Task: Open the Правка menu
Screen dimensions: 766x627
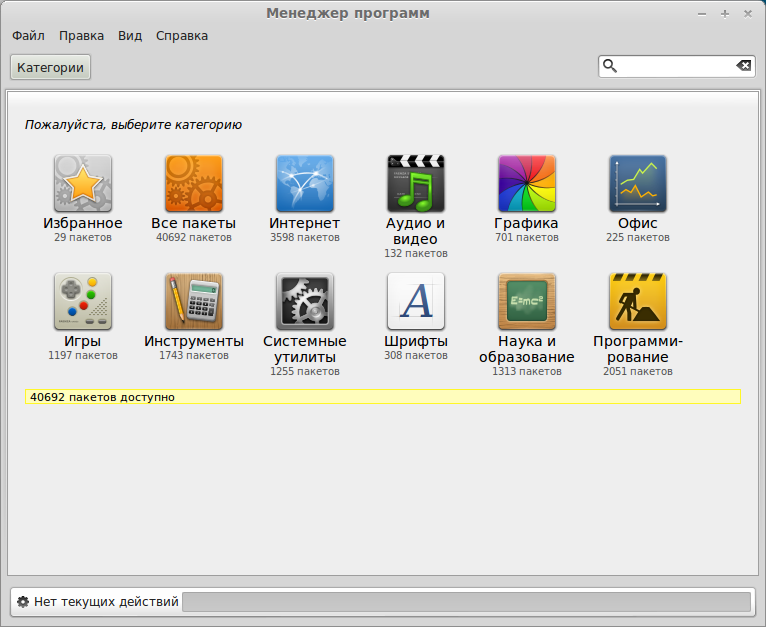Action: click(x=81, y=36)
